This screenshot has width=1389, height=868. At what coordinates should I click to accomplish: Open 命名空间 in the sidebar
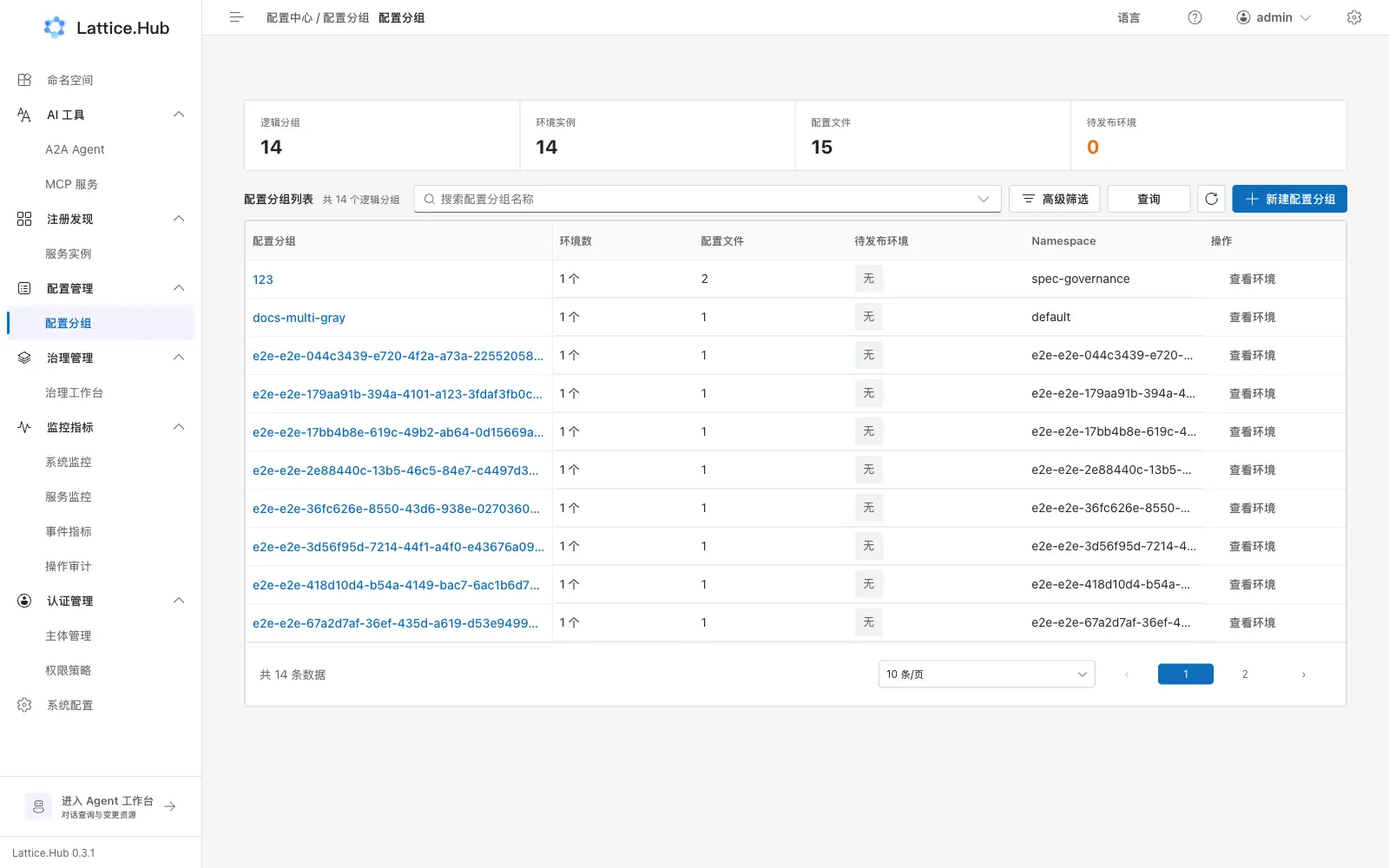click(x=101, y=80)
